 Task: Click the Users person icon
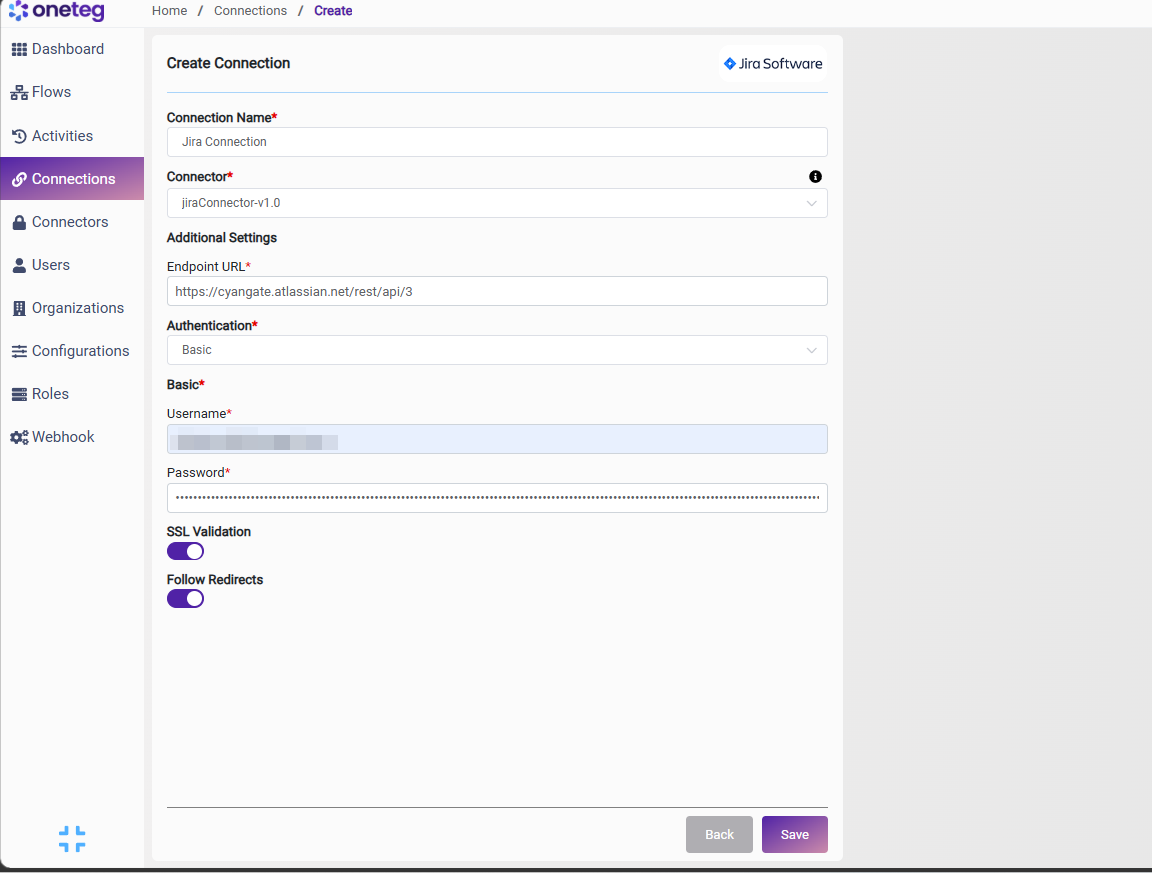[19, 265]
